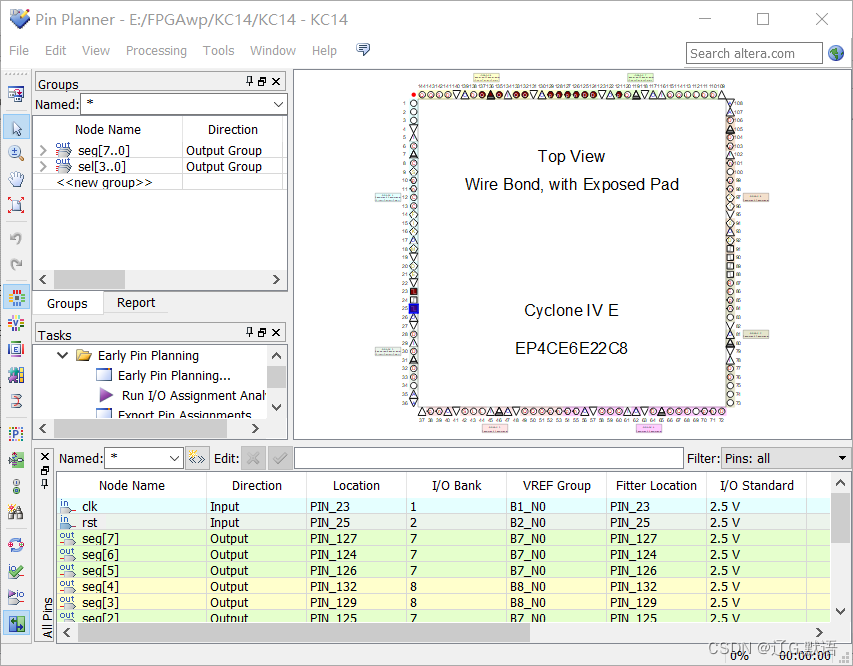Select the rst node row
Viewport: 853px width, 666px height.
(443, 522)
